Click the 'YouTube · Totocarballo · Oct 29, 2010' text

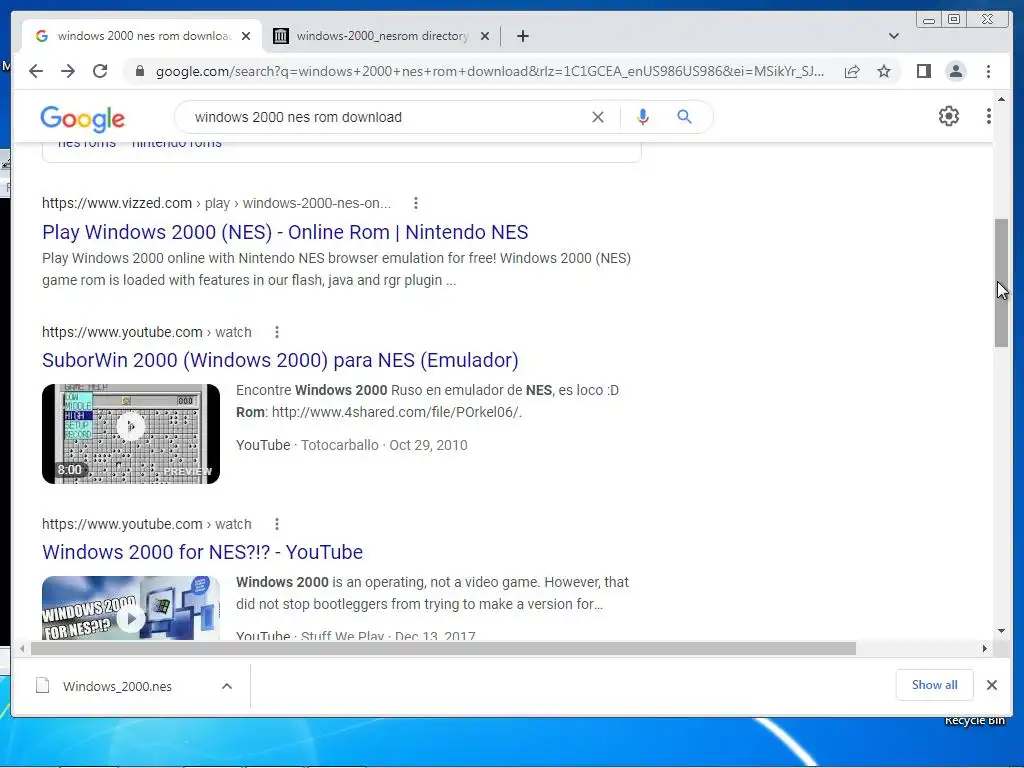[x=351, y=445]
